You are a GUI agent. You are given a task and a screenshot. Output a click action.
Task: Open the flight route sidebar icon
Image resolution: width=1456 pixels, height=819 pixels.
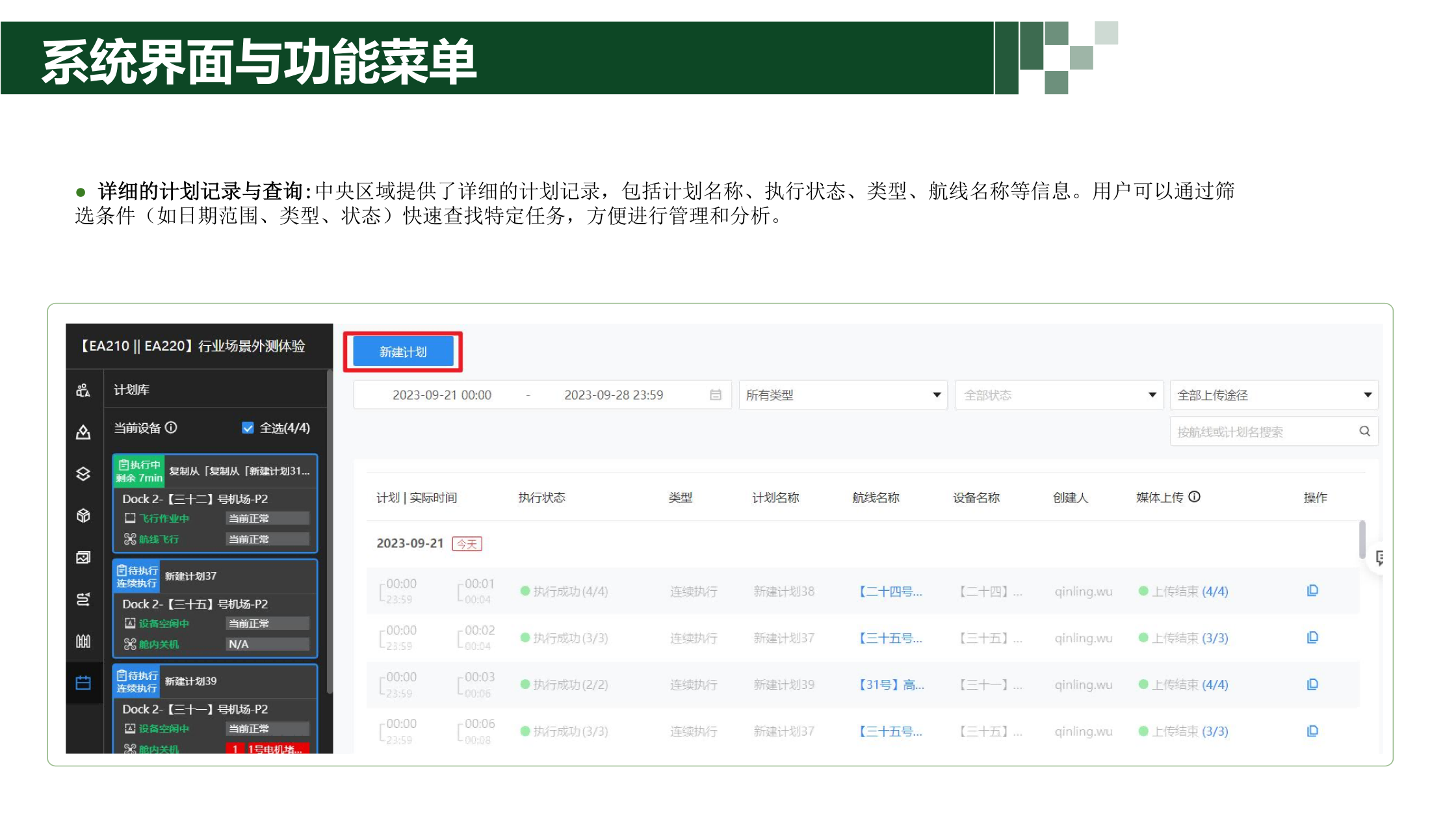pos(83,599)
